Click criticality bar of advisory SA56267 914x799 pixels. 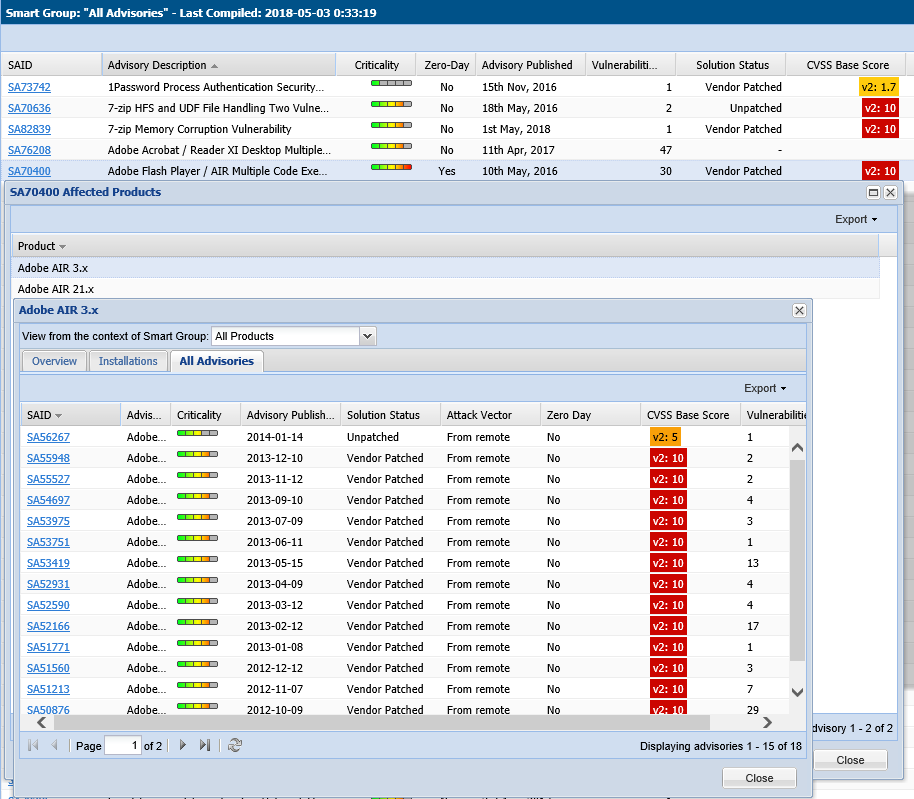(x=197, y=433)
